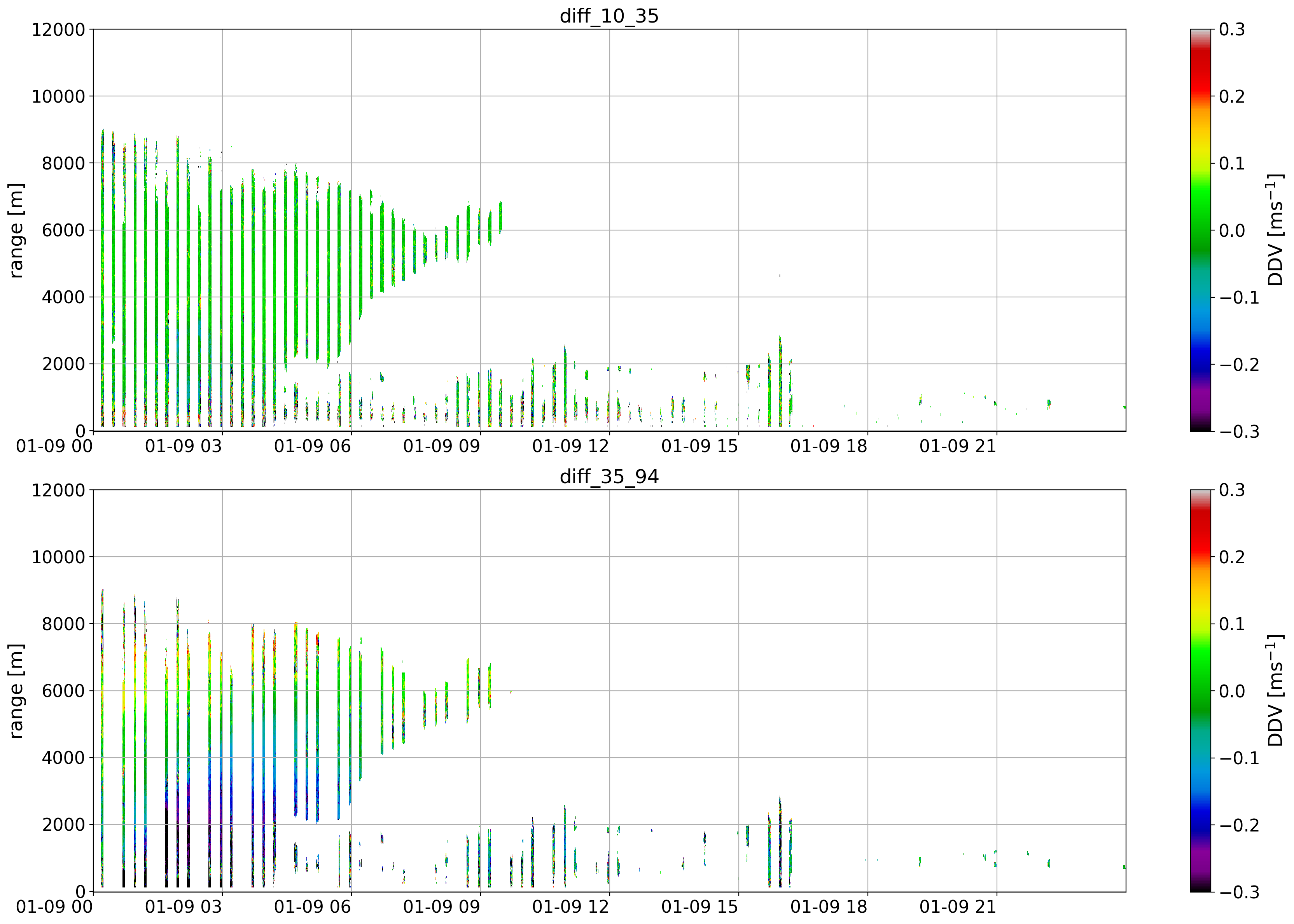Click the −0.2 colorbar tick of diff_10_35

[x=1239, y=364]
